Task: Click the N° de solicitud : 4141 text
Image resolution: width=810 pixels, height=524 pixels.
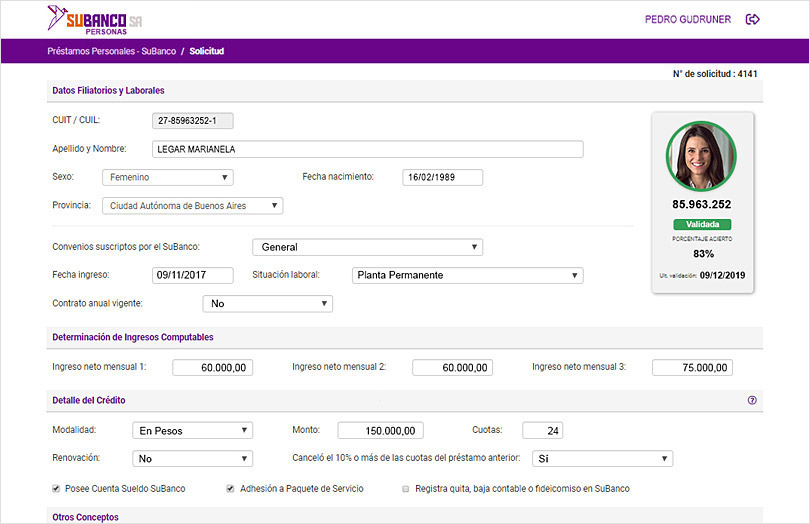Action: click(x=715, y=74)
